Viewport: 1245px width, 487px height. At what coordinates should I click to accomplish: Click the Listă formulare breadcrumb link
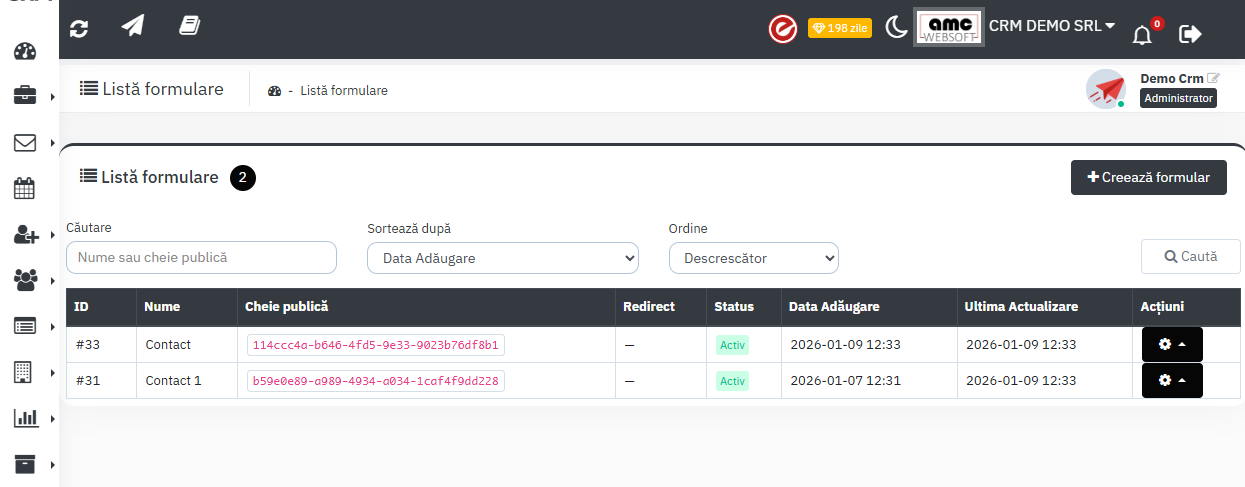pos(343,90)
